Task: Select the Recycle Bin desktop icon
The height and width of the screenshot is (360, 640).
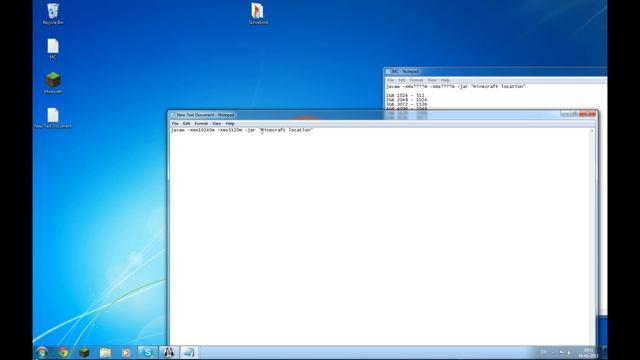Action: [x=53, y=14]
